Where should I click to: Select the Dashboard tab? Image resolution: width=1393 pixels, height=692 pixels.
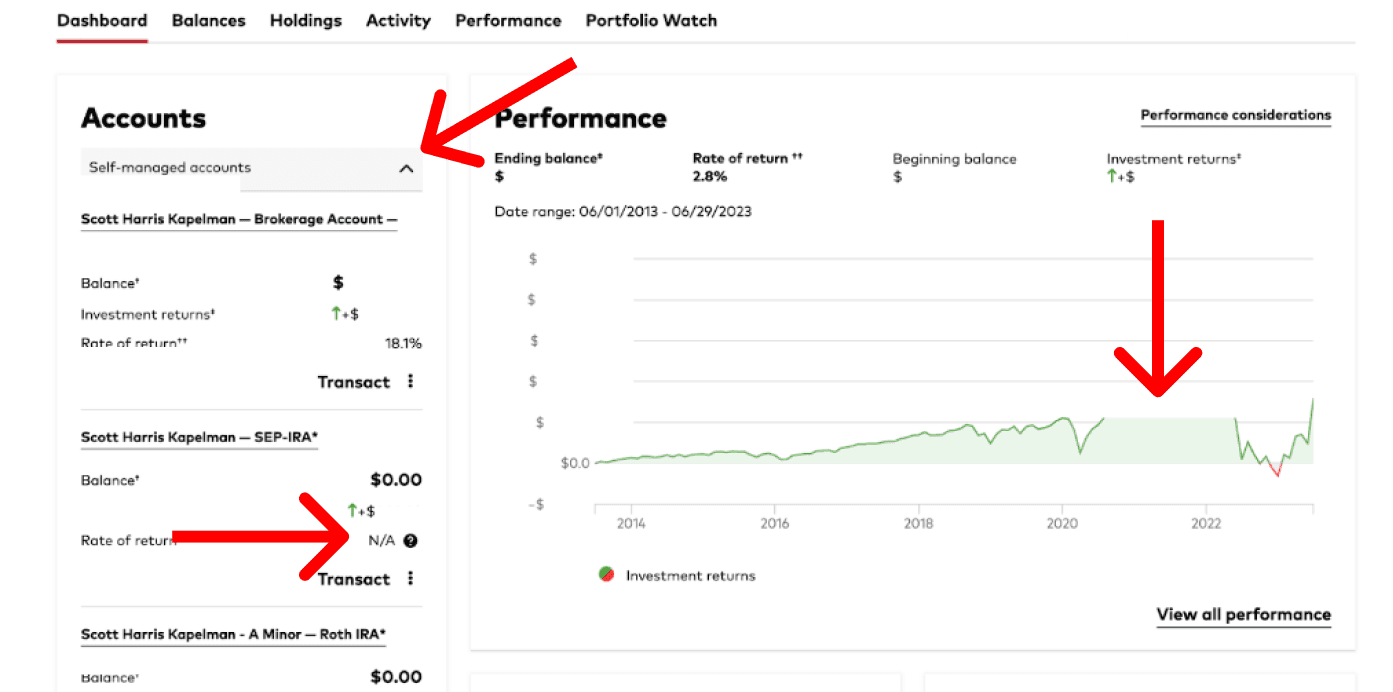tap(102, 20)
